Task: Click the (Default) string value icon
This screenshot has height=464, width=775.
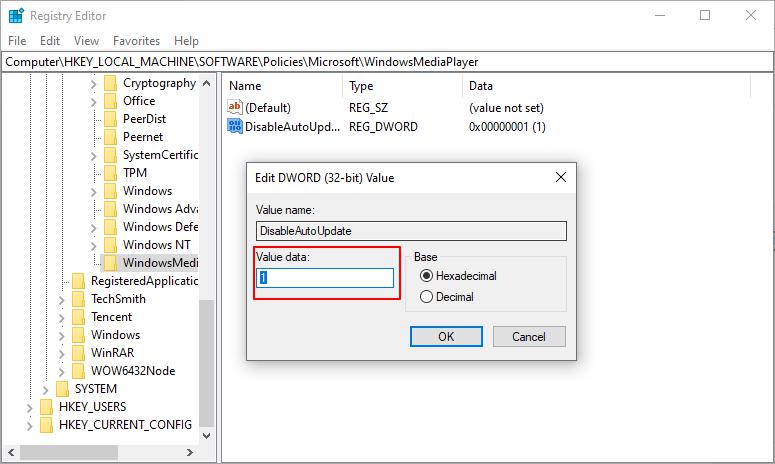Action: click(x=235, y=107)
